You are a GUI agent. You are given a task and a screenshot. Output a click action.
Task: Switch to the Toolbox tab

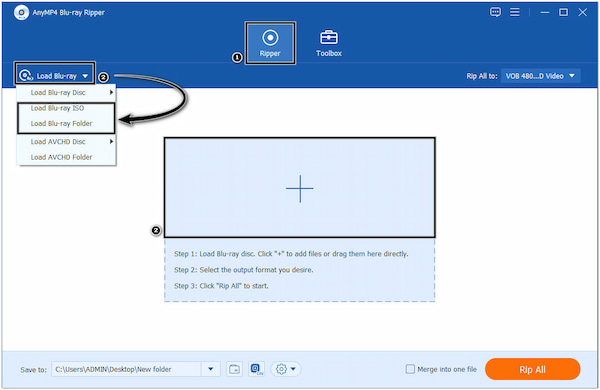(x=329, y=43)
